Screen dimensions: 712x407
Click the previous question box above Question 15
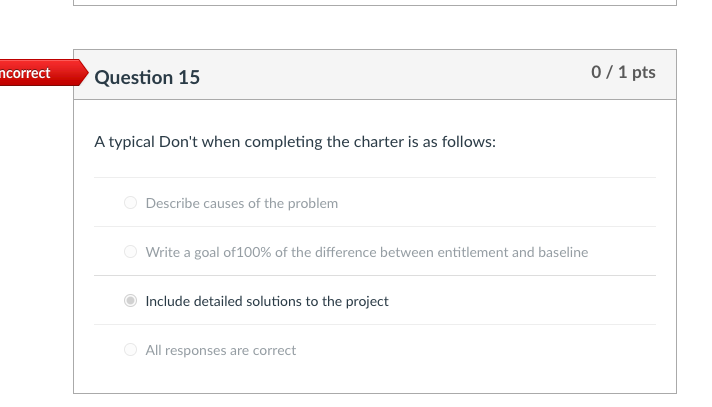(x=375, y=3)
